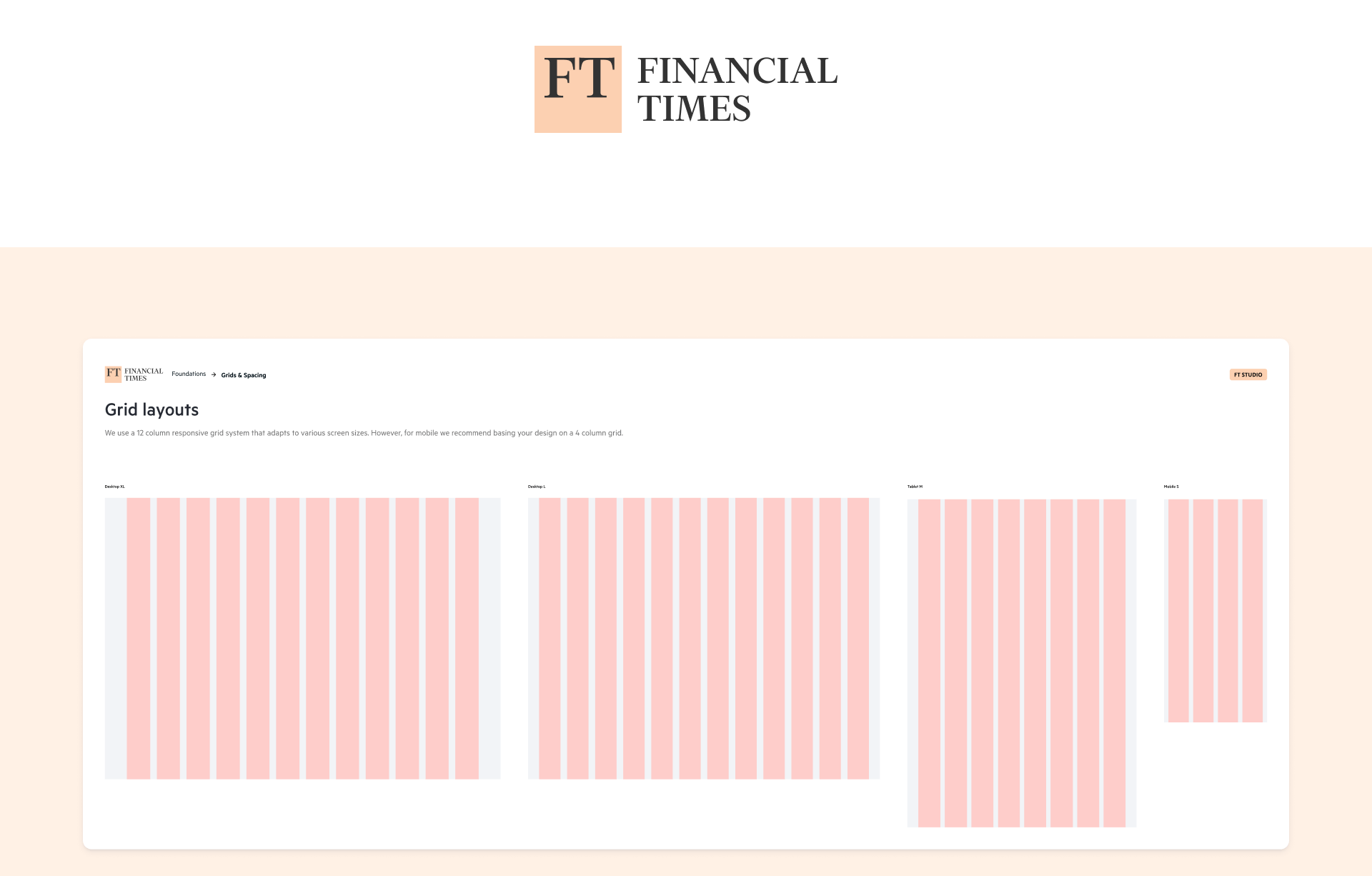The width and height of the screenshot is (1372, 876).
Task: Select the Desktop XL label
Action: coord(115,487)
